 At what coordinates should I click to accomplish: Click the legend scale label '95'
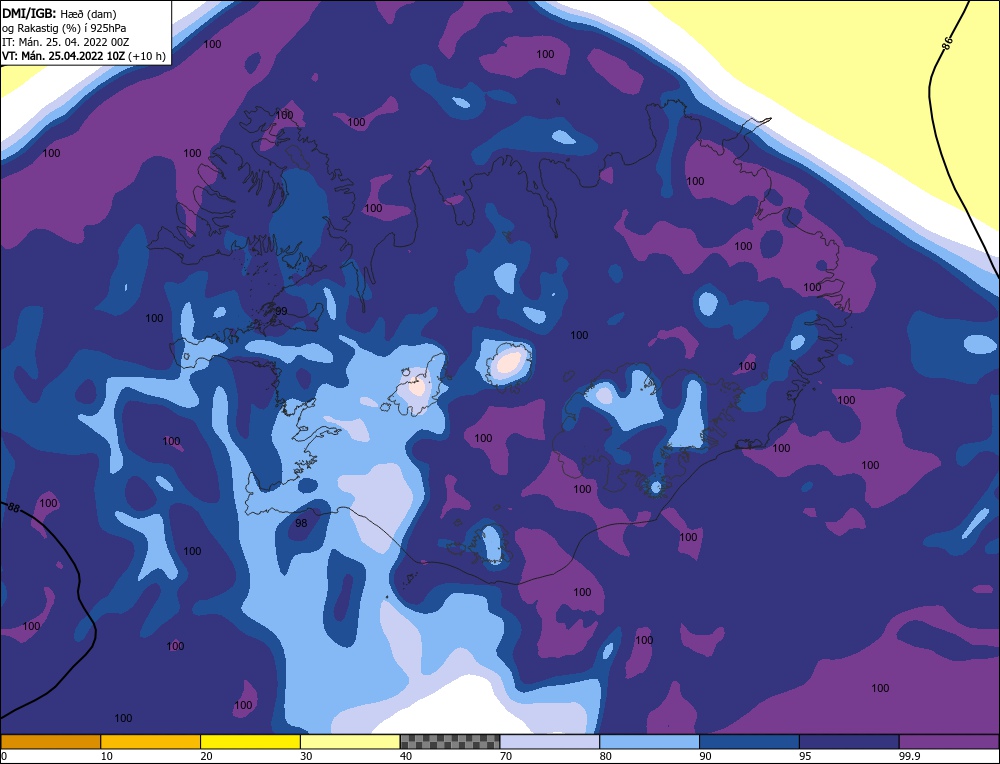[805, 756]
